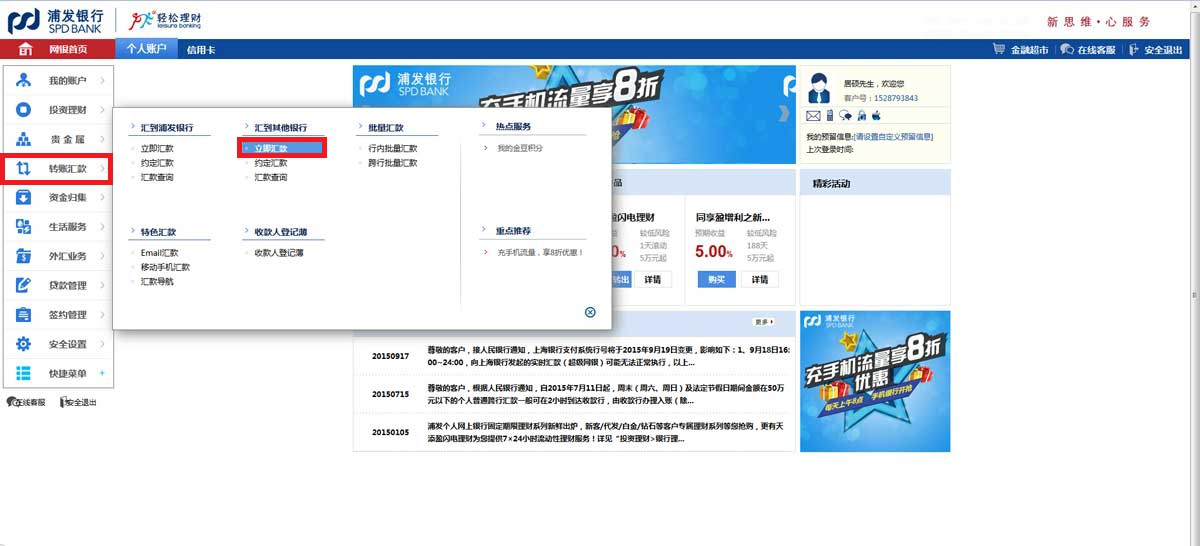Click the apple icon in user panel
The height and width of the screenshot is (546, 1200).
point(876,116)
